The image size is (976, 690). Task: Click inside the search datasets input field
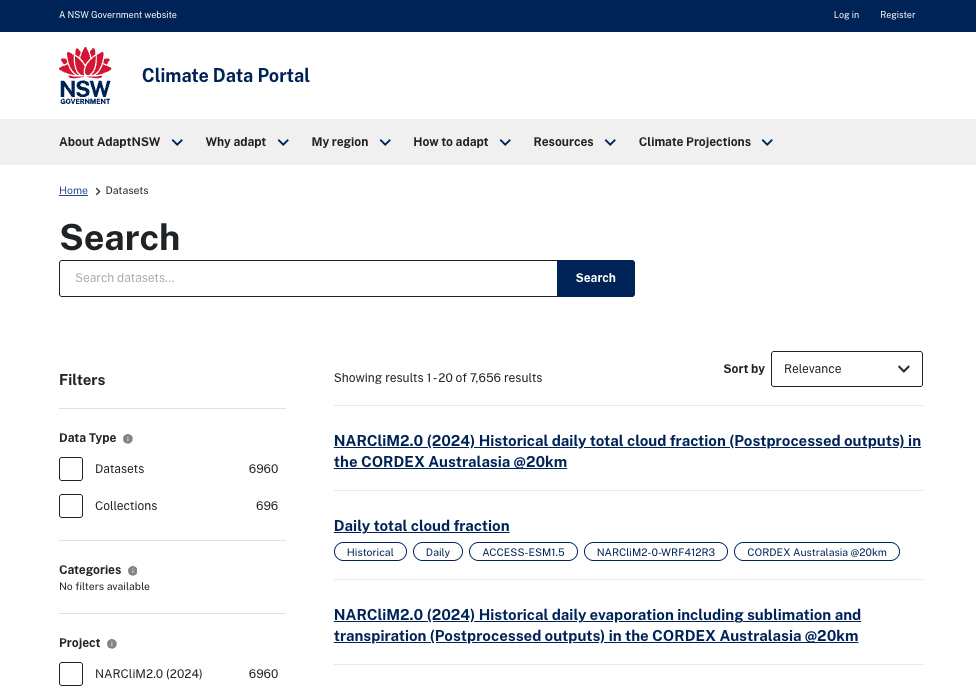308,278
